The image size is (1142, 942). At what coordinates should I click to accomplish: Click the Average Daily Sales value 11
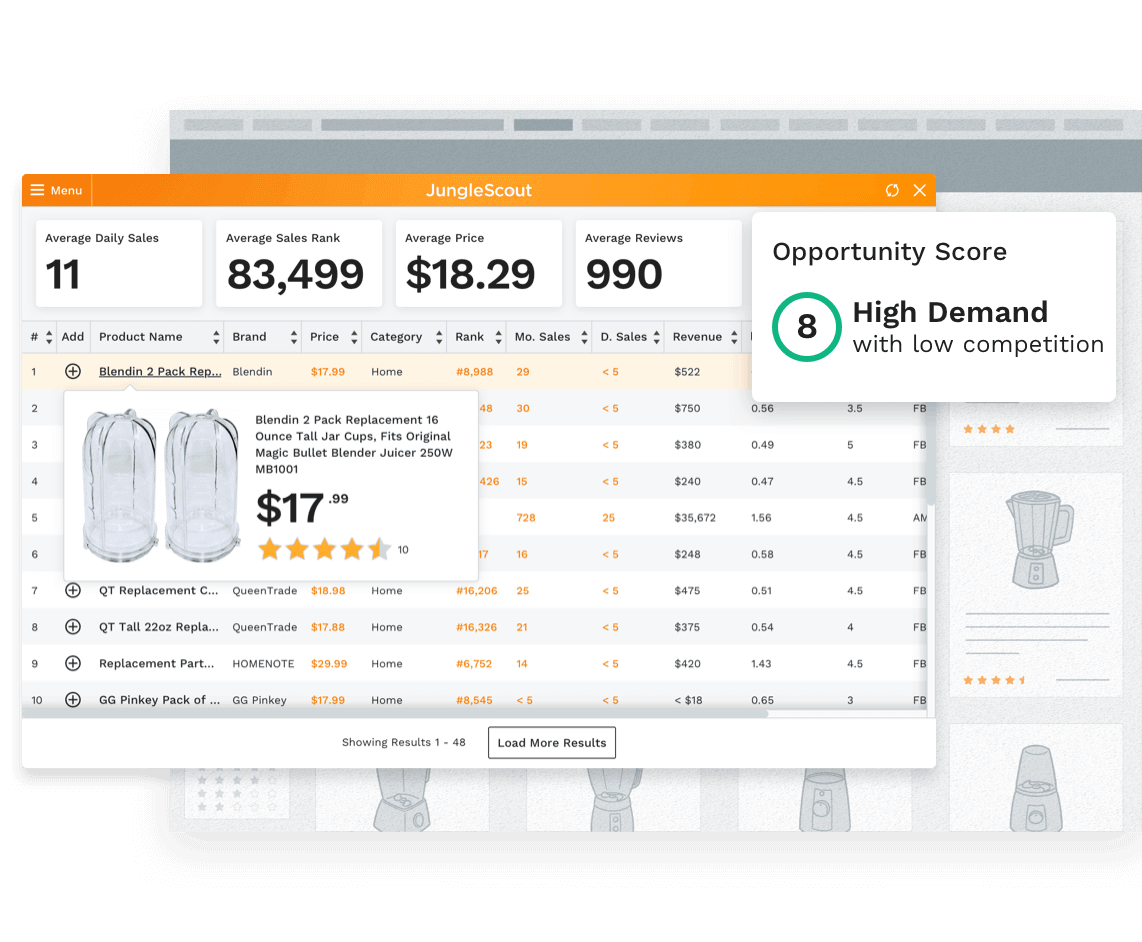point(63,275)
